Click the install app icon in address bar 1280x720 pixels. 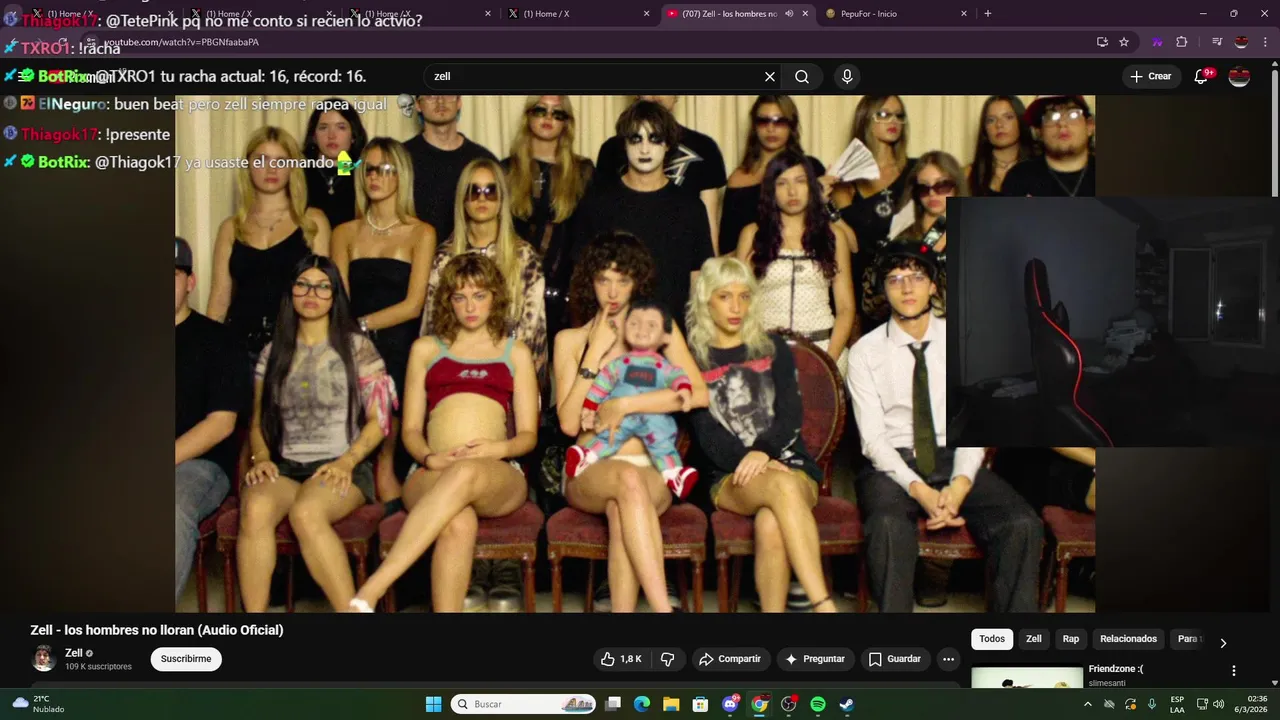tap(1102, 42)
